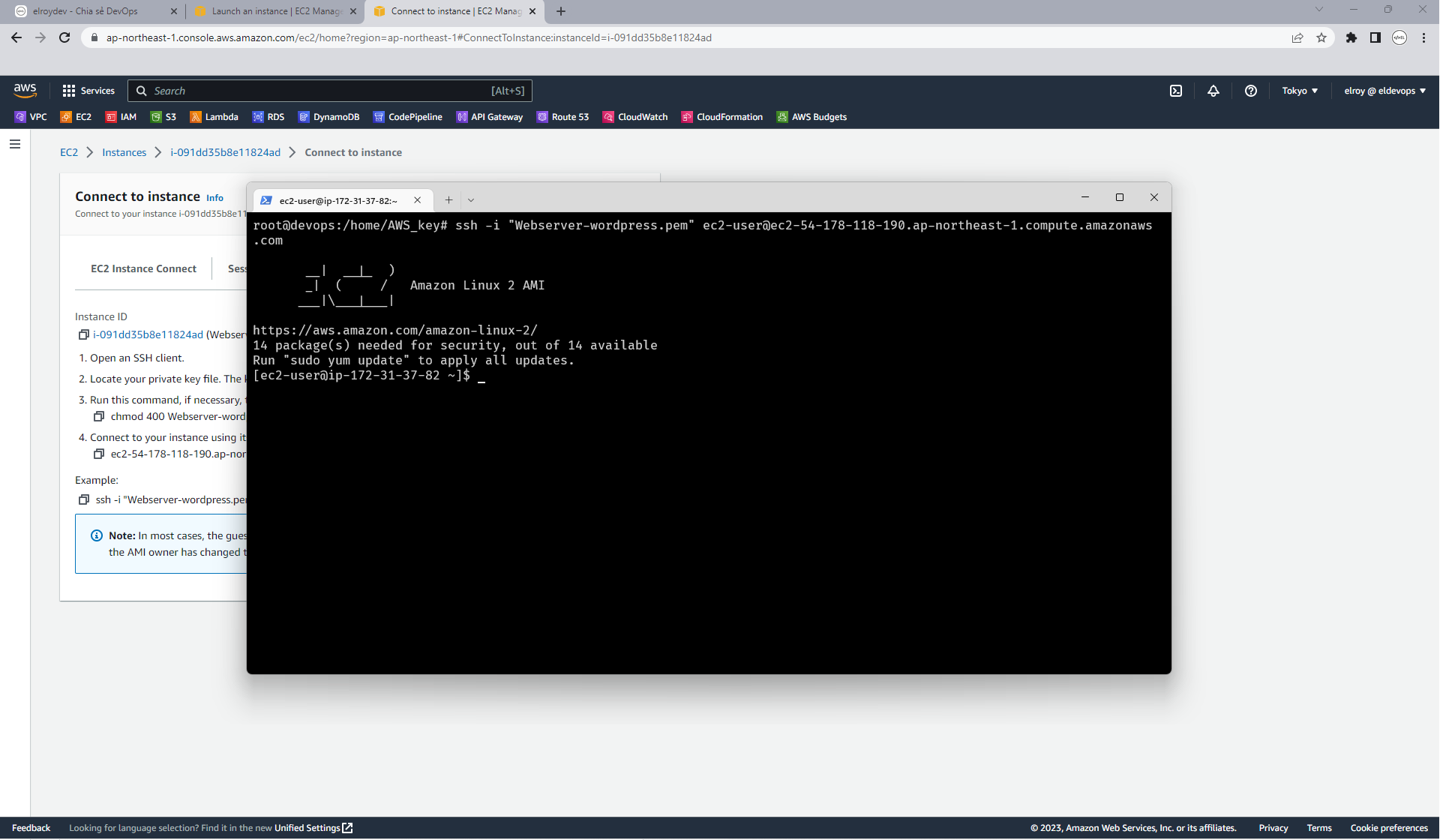Open a new browser tab
This screenshot has width=1440, height=840.
click(x=561, y=11)
